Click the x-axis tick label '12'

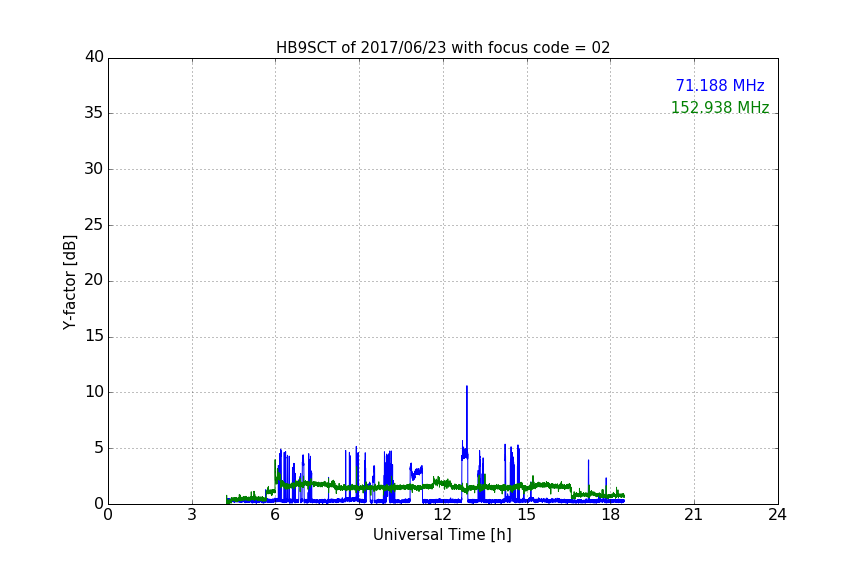point(443,515)
